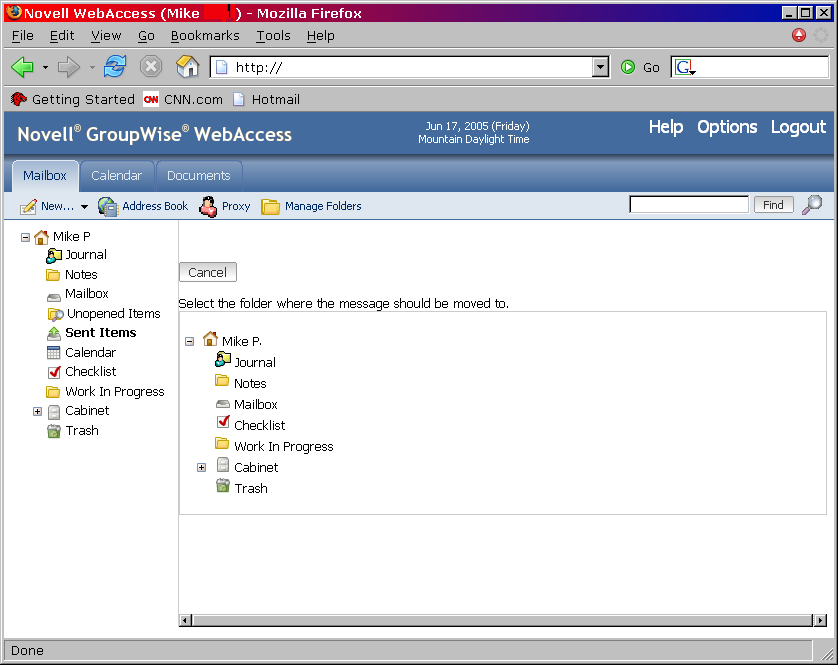Click the Trash icon in move-folder list
838x665 pixels.
click(222, 485)
